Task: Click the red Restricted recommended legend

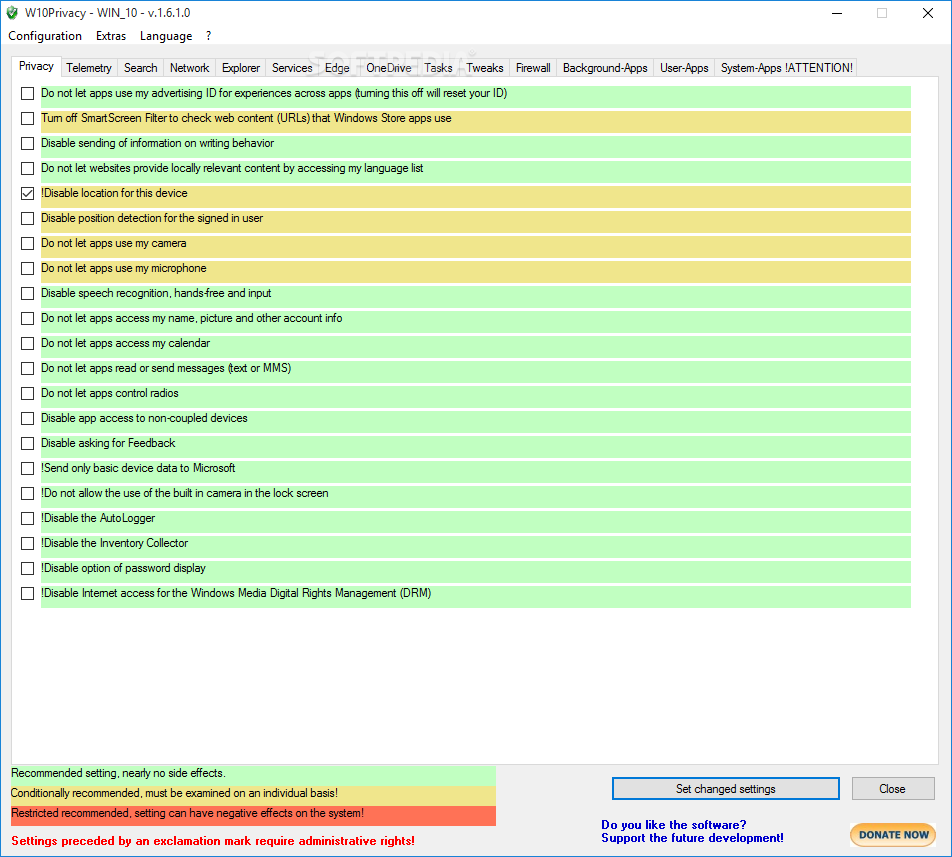Action: pyautogui.click(x=253, y=814)
